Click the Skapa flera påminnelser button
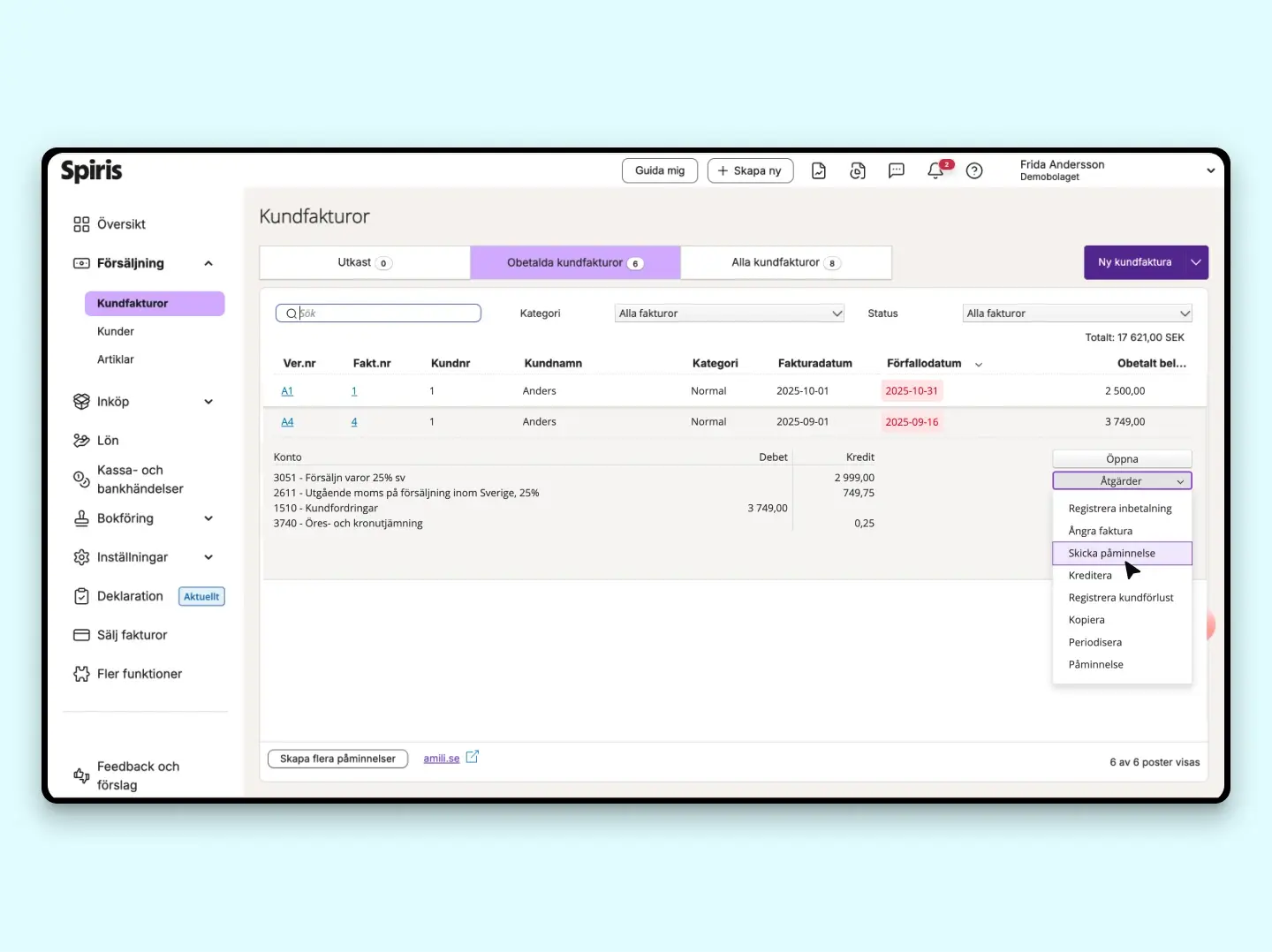 337,759
